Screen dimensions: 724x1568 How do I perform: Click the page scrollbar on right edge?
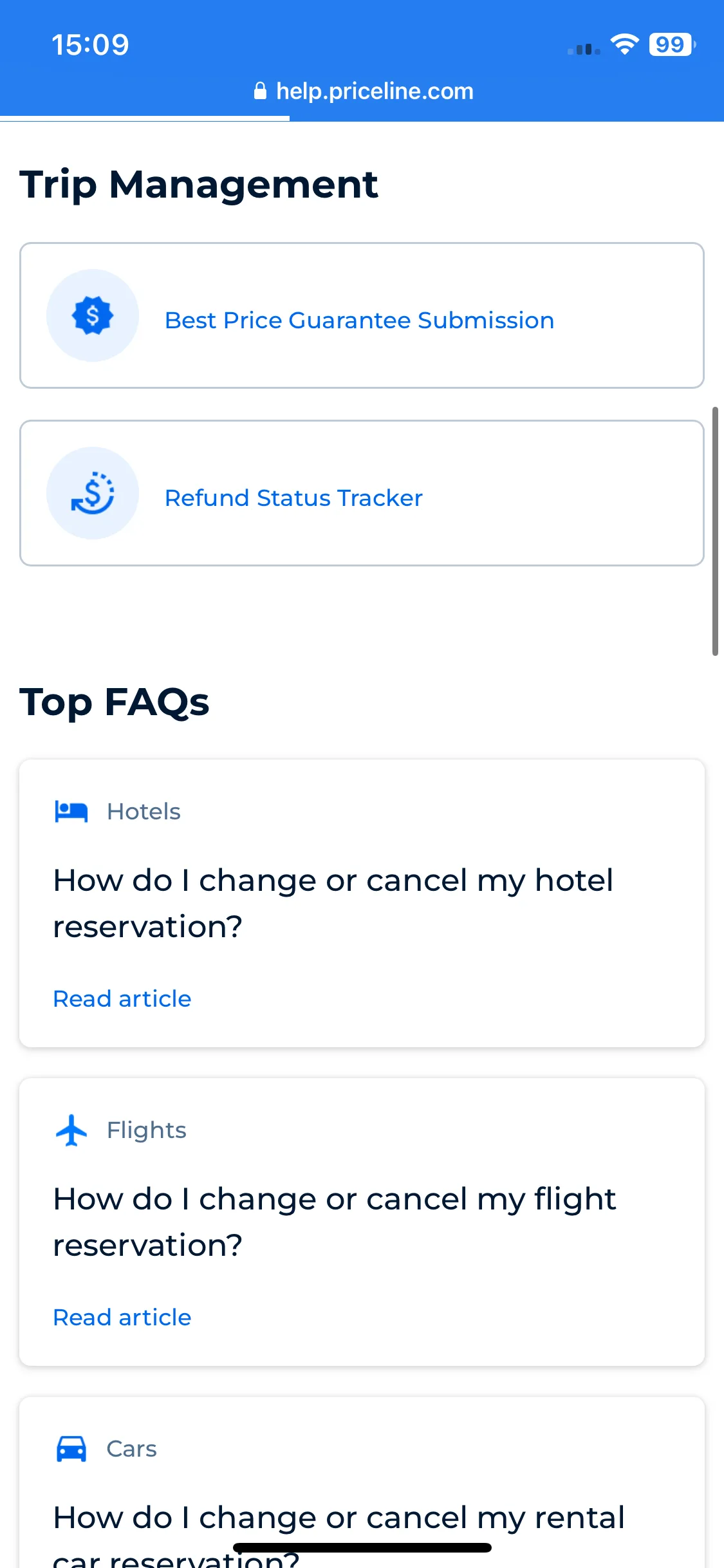click(715, 531)
